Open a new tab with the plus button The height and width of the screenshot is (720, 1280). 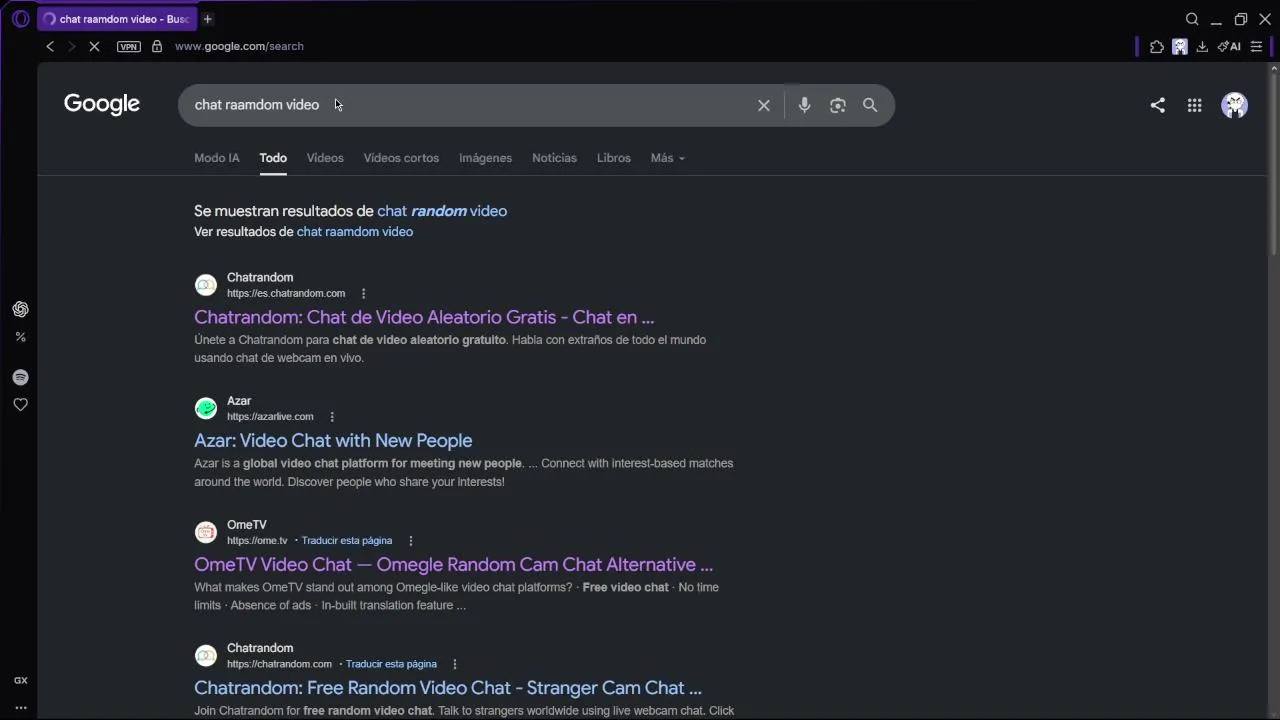208,19
